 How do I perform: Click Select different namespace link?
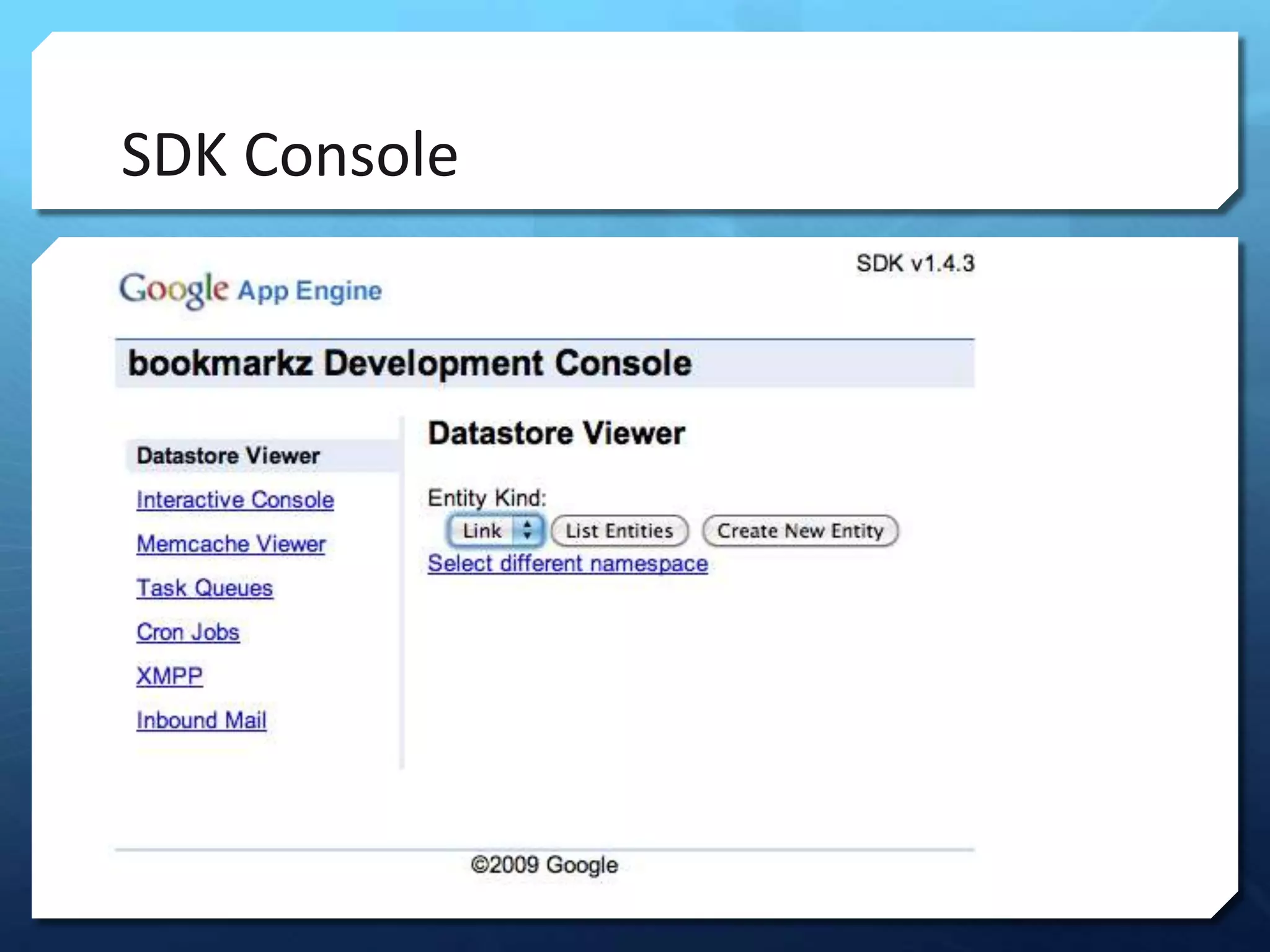point(567,563)
